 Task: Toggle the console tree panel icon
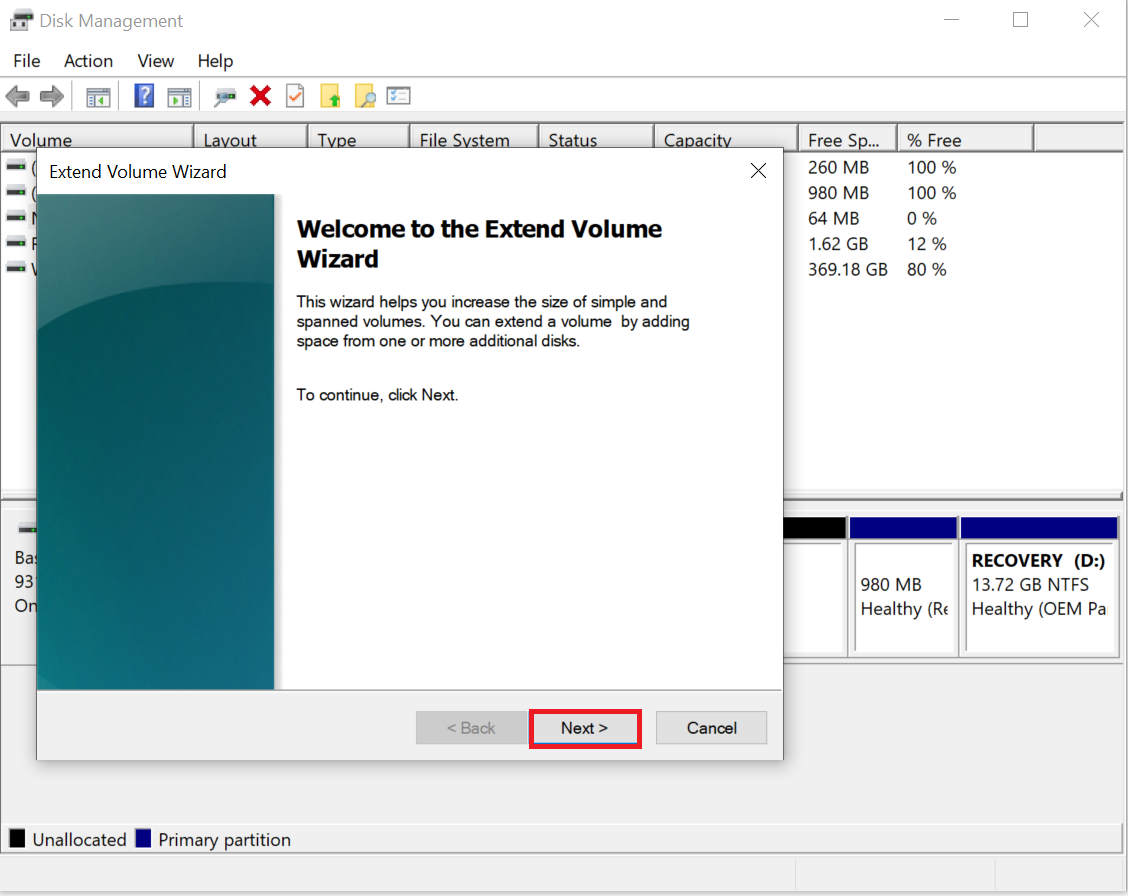[97, 95]
